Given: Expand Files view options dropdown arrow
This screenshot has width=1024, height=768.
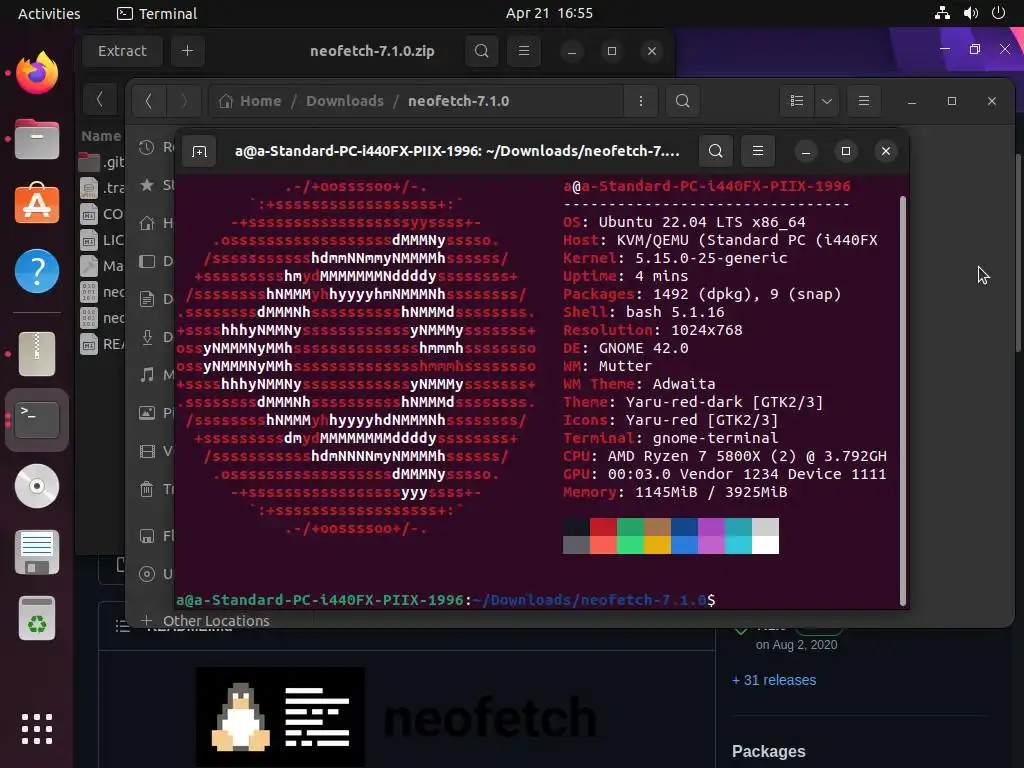Looking at the screenshot, I should [x=827, y=101].
